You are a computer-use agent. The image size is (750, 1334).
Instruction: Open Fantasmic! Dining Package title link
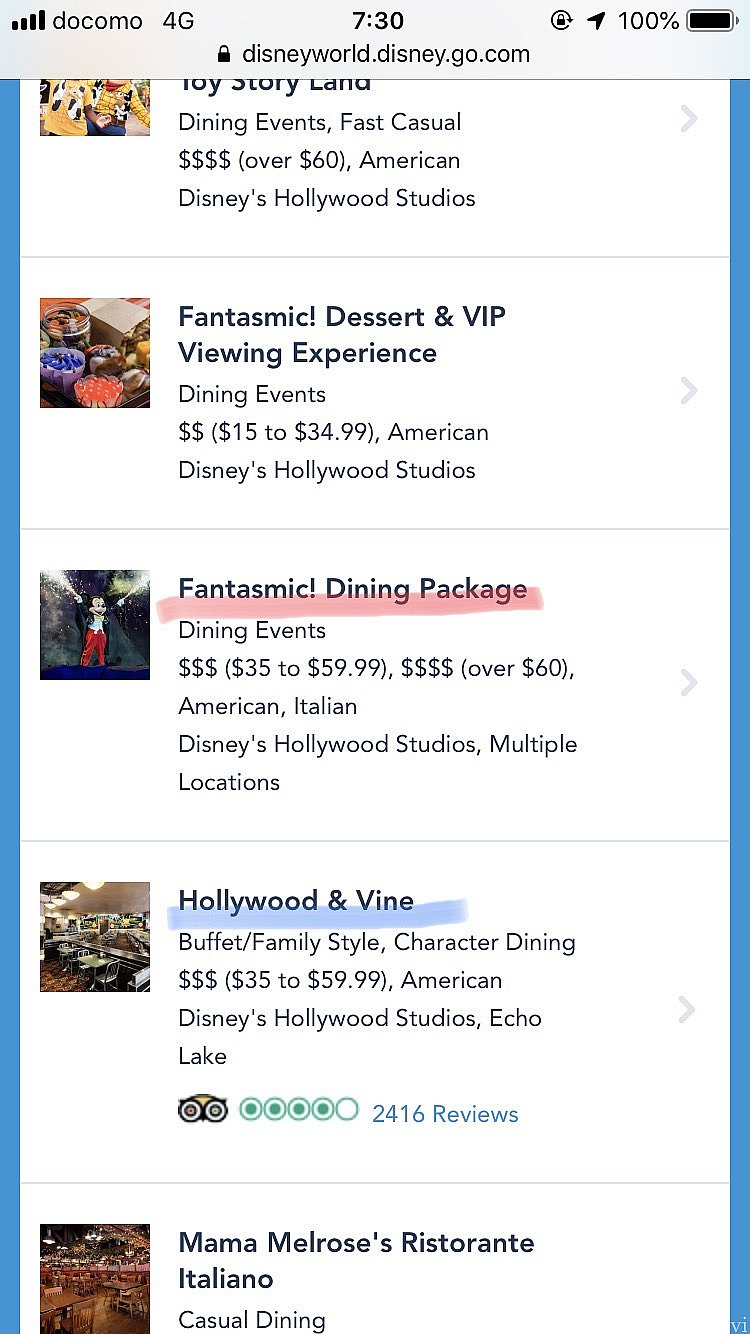coord(352,588)
